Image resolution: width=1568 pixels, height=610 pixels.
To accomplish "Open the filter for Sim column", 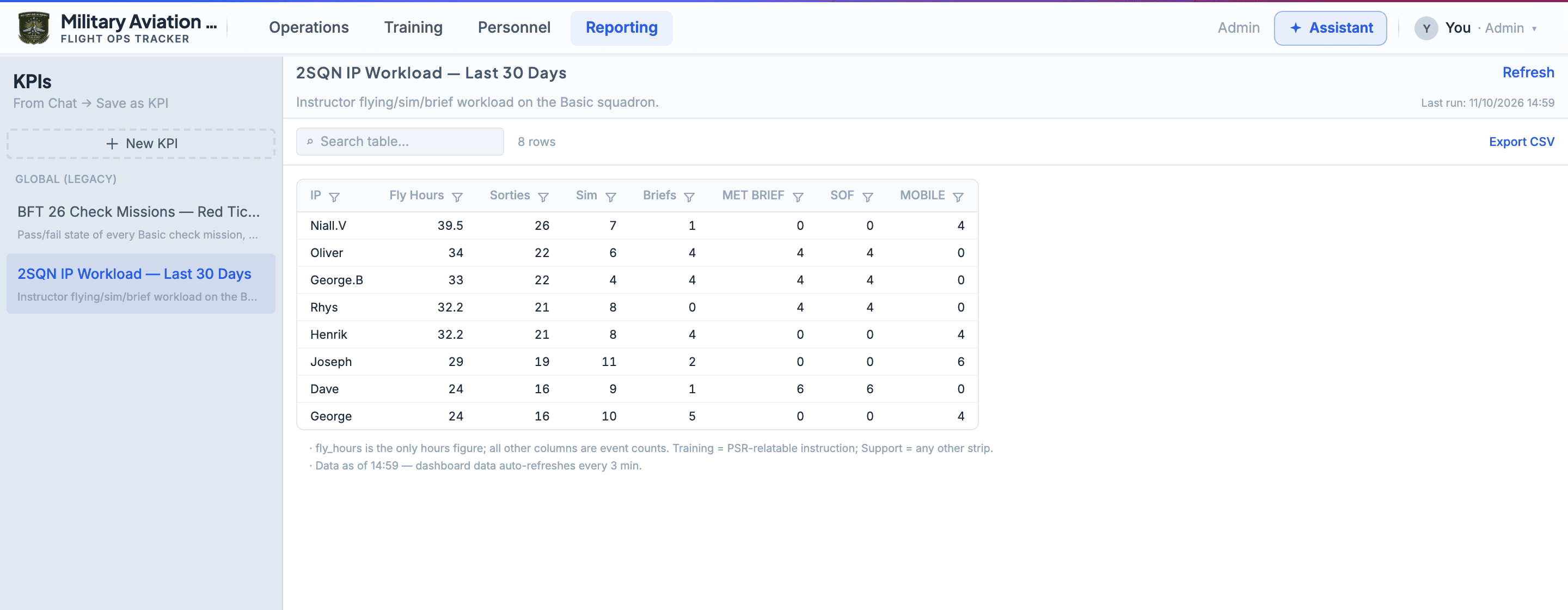I will [611, 197].
